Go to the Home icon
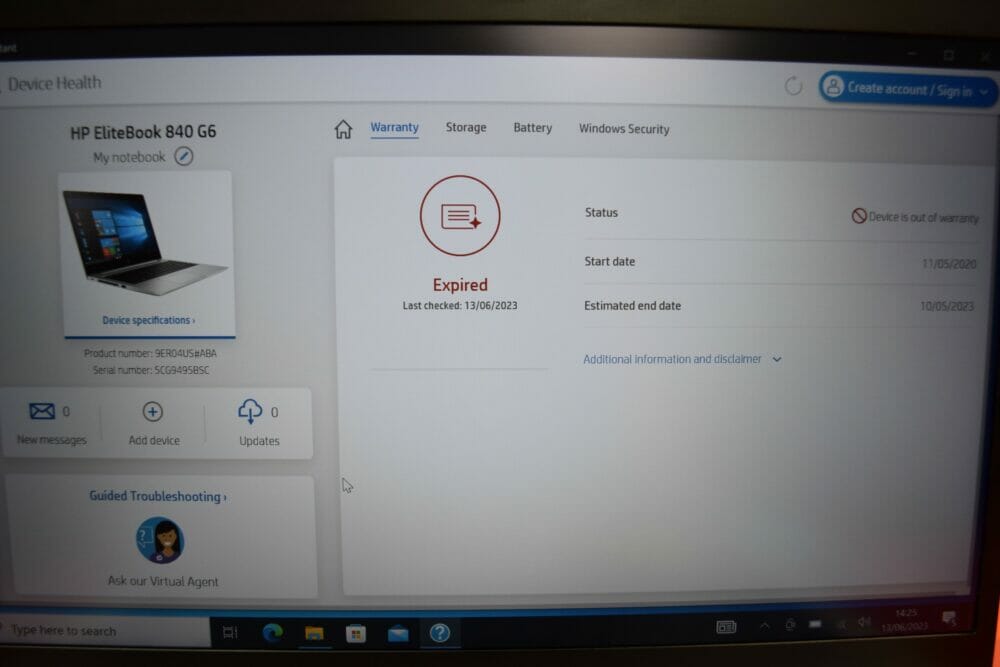1000x667 pixels. (x=343, y=129)
